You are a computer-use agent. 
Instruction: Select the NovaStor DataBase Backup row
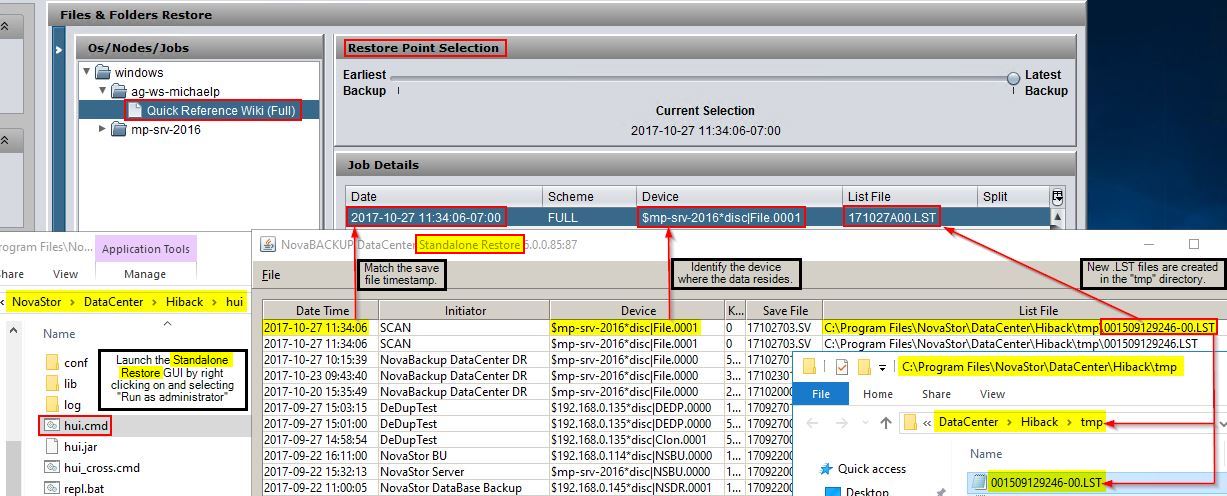(x=527, y=488)
